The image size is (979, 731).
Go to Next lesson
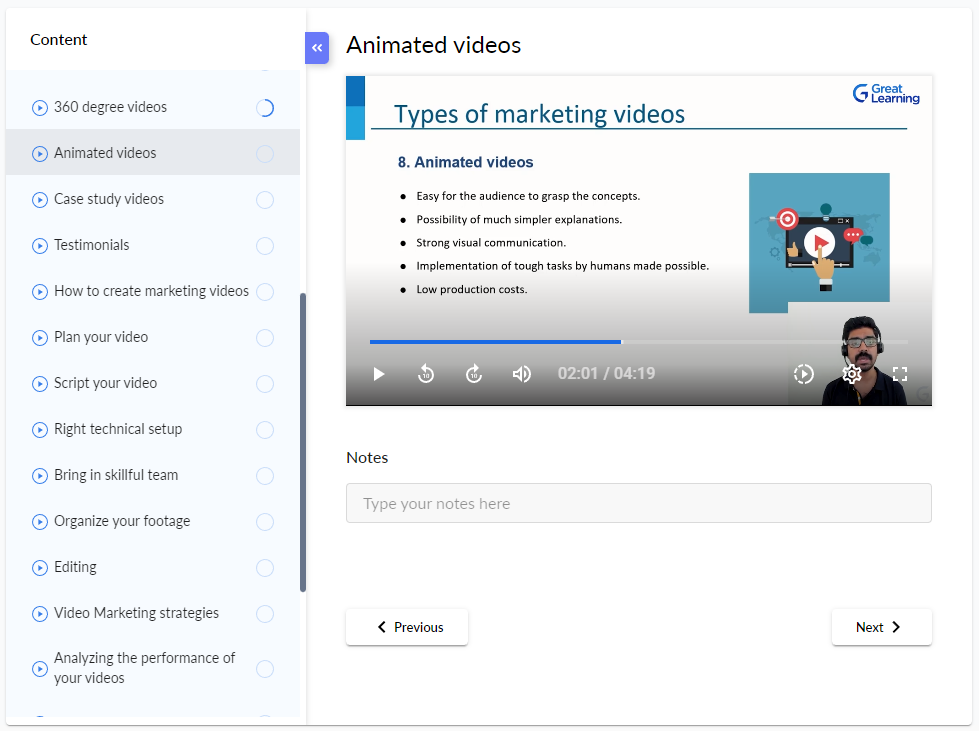882,627
